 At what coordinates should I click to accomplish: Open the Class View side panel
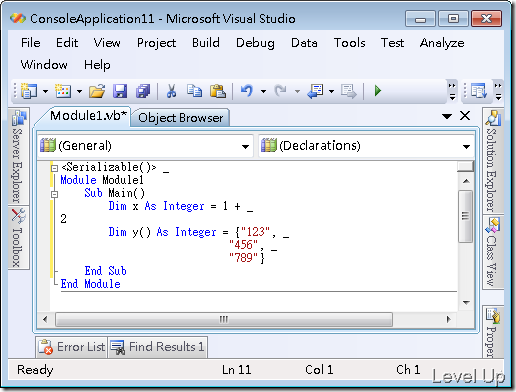493,252
